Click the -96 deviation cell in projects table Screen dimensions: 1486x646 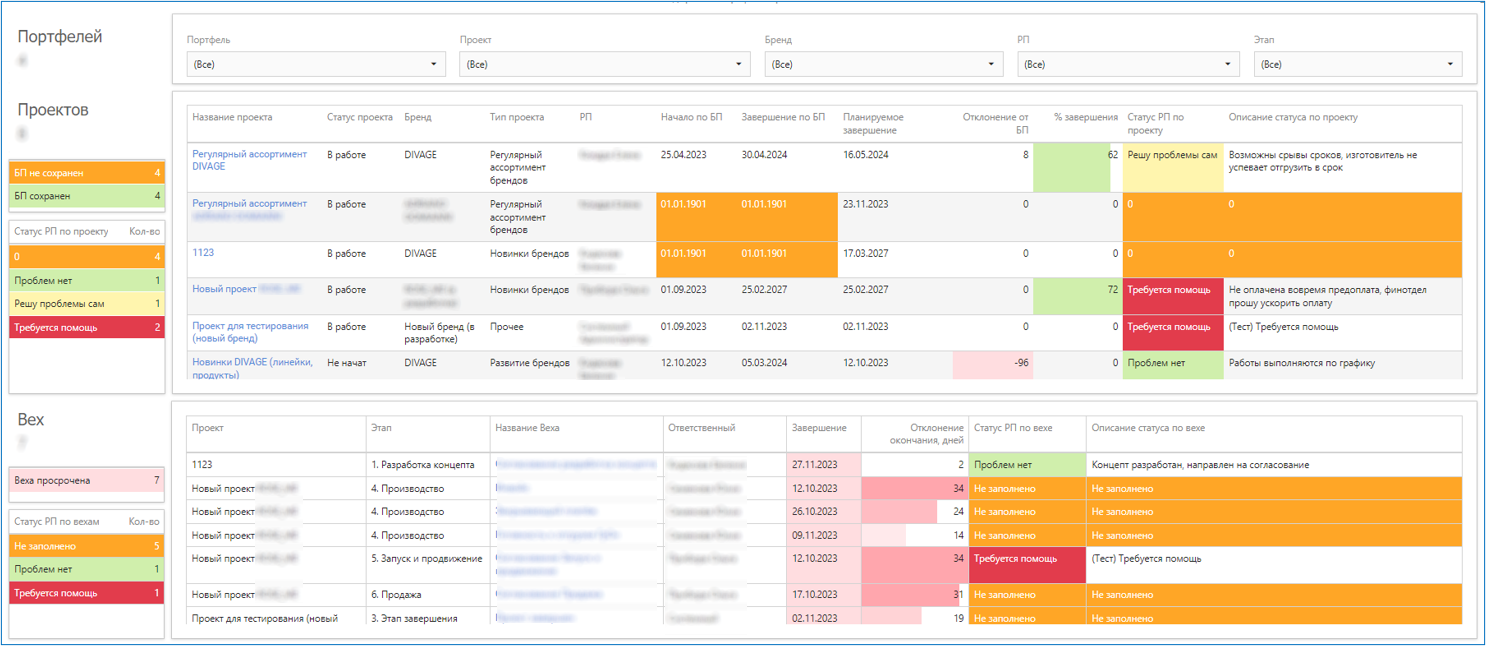pyautogui.click(x=991, y=364)
